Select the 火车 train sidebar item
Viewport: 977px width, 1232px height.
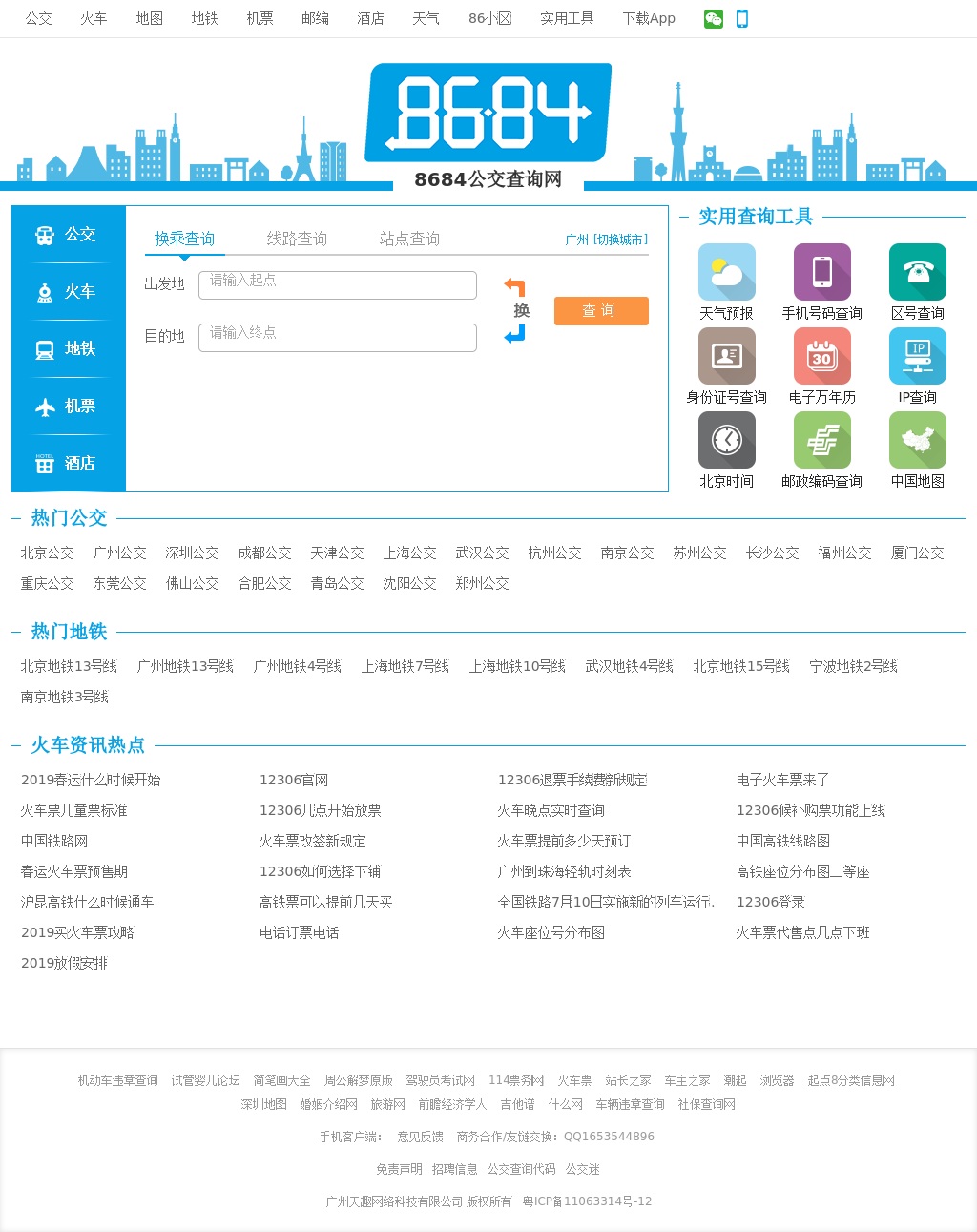click(x=69, y=291)
